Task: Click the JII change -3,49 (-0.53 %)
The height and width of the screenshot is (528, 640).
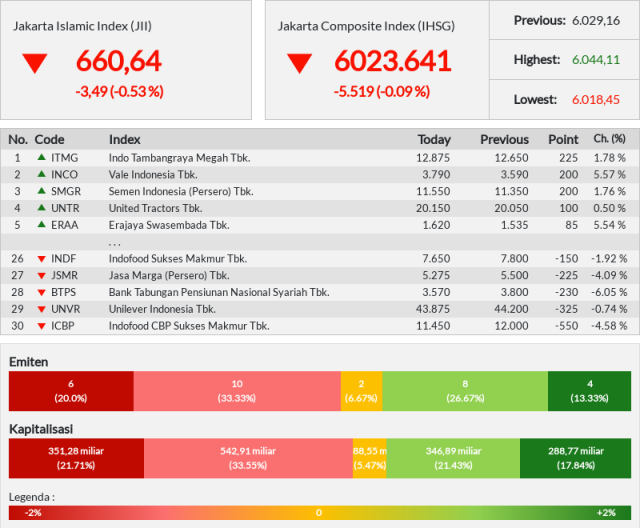Action: (x=120, y=91)
